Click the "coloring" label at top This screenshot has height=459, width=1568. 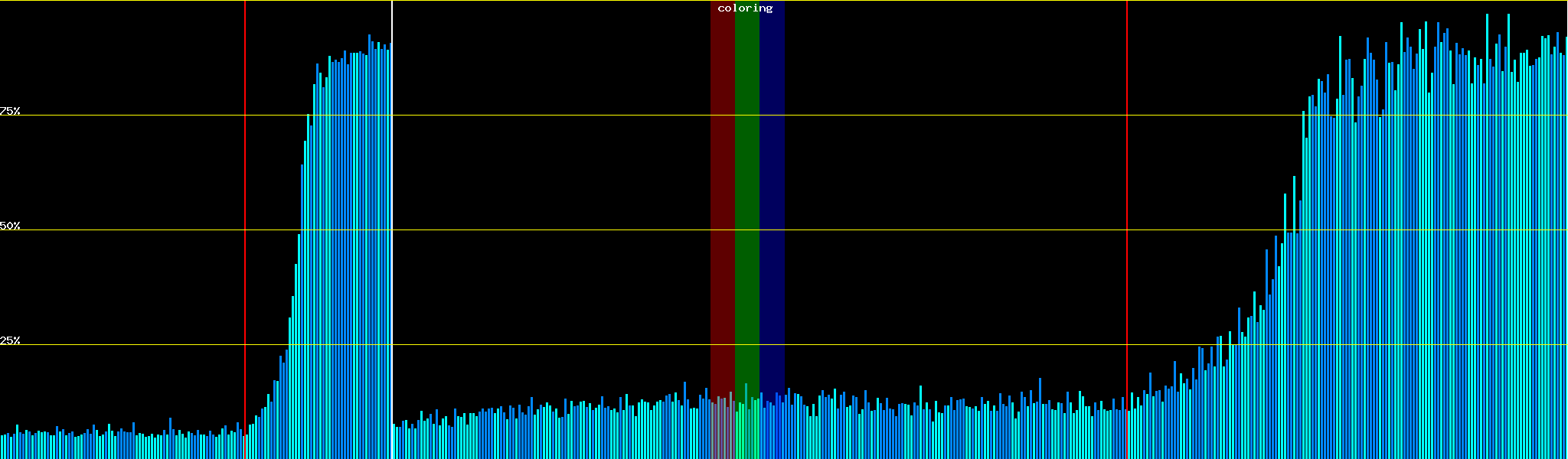(745, 8)
